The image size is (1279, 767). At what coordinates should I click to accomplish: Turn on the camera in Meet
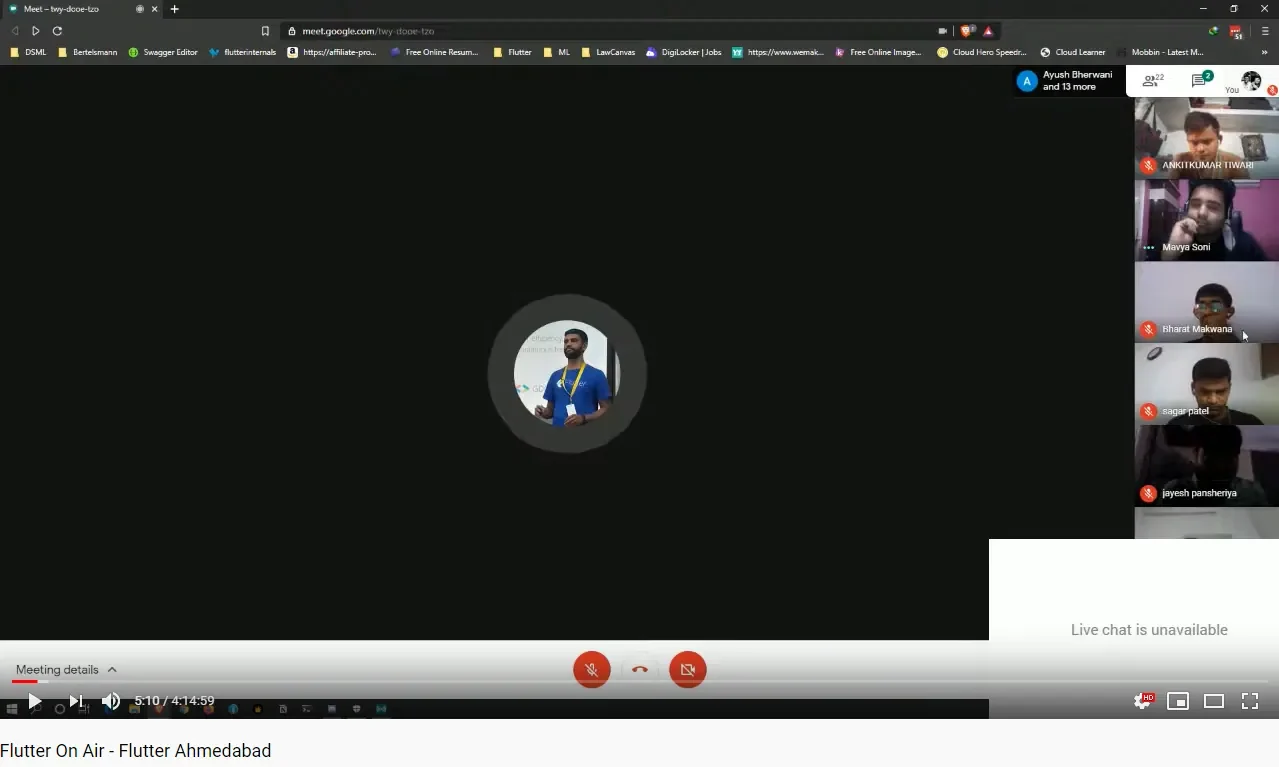pyautogui.click(x=688, y=669)
